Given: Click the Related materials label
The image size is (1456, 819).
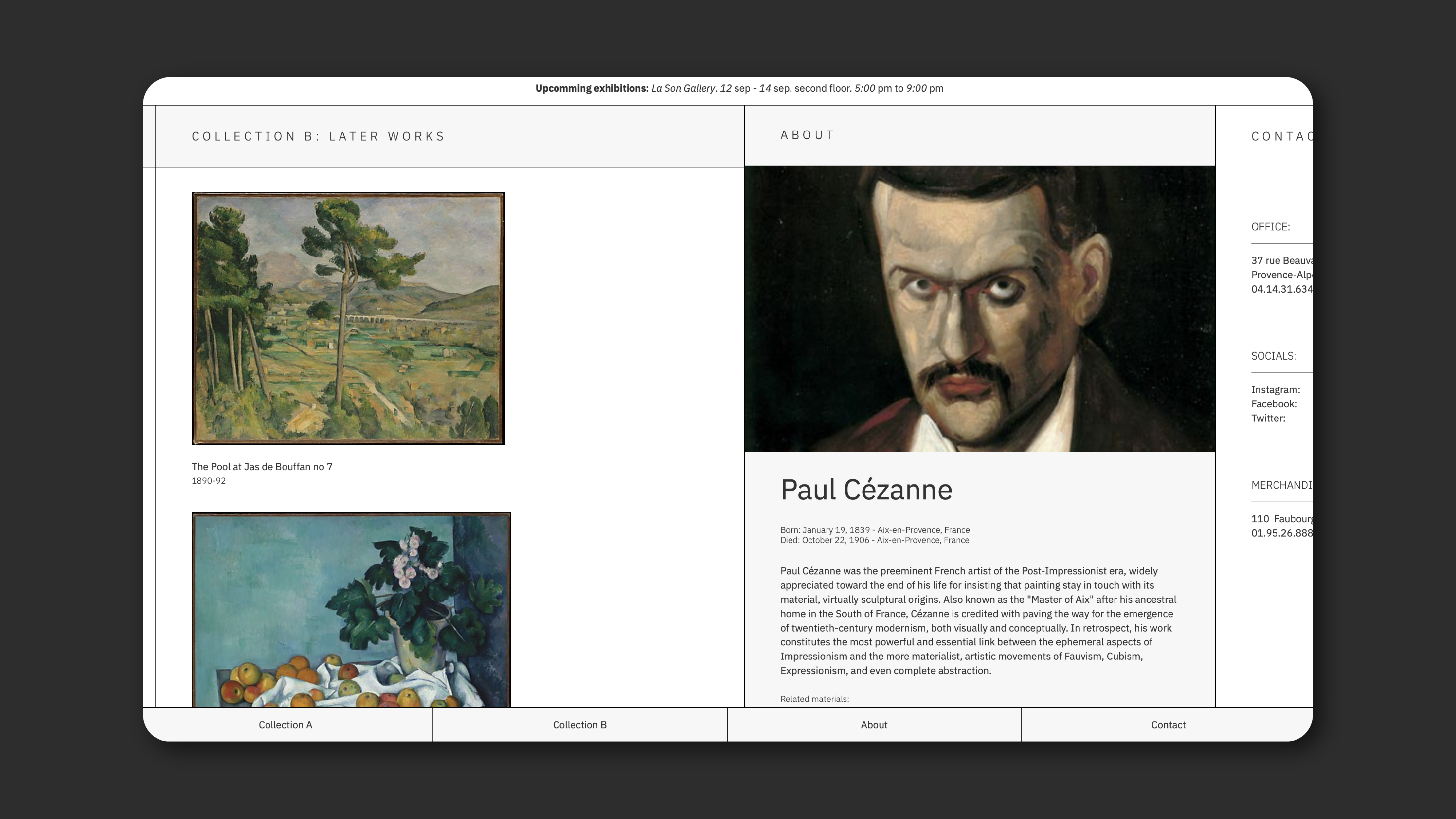Looking at the screenshot, I should (x=814, y=699).
